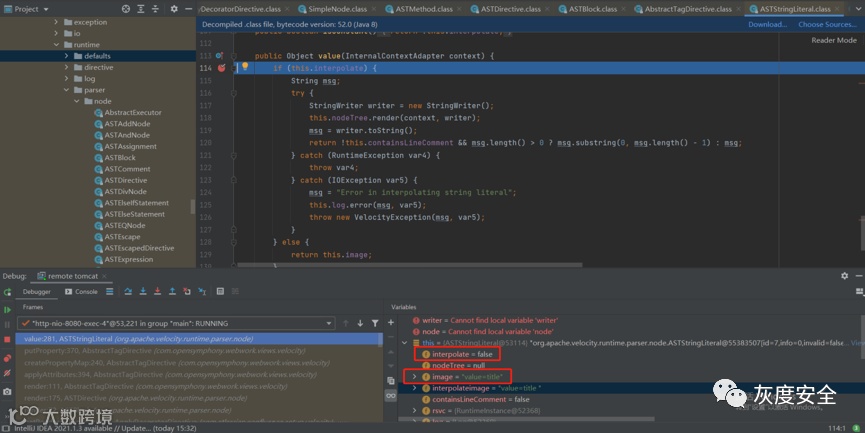Click the Step Over debugger icon
The width and height of the screenshot is (865, 433).
(x=127, y=291)
